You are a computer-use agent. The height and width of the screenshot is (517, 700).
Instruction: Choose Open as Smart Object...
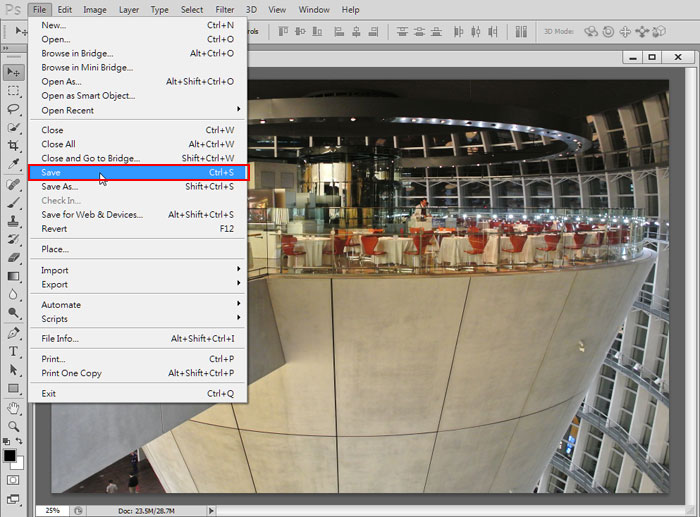tap(137, 96)
